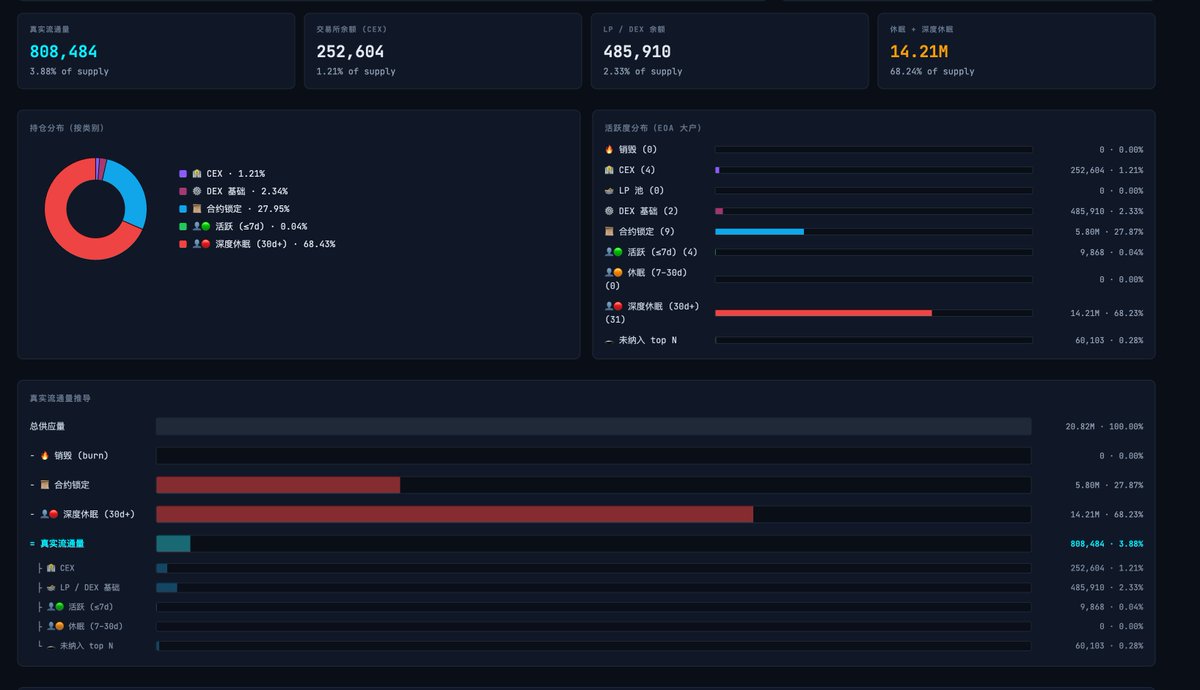1200x690 pixels.
Task: Click the 真实流通量推导 panel title
Action: [59, 398]
